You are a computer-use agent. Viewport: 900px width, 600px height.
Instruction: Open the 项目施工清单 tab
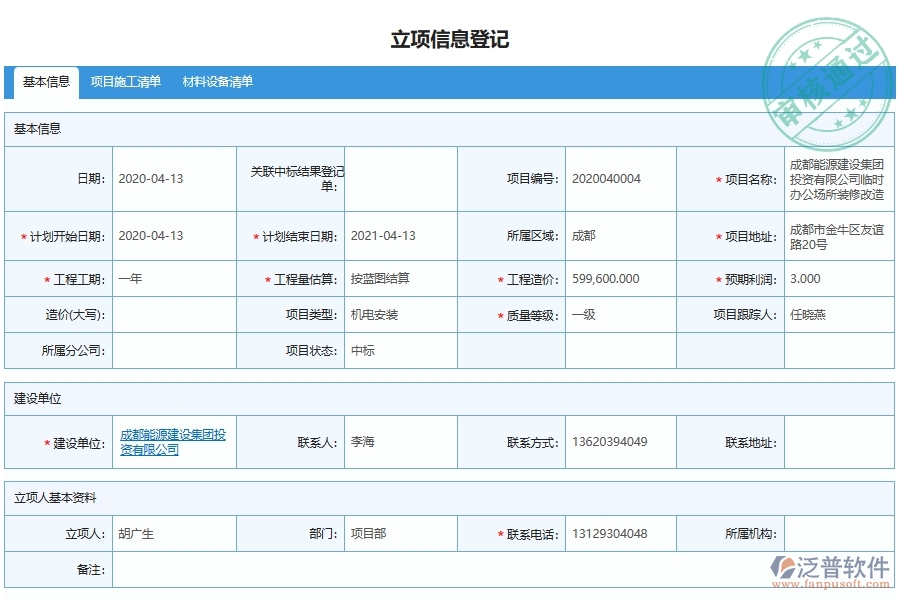[x=125, y=83]
